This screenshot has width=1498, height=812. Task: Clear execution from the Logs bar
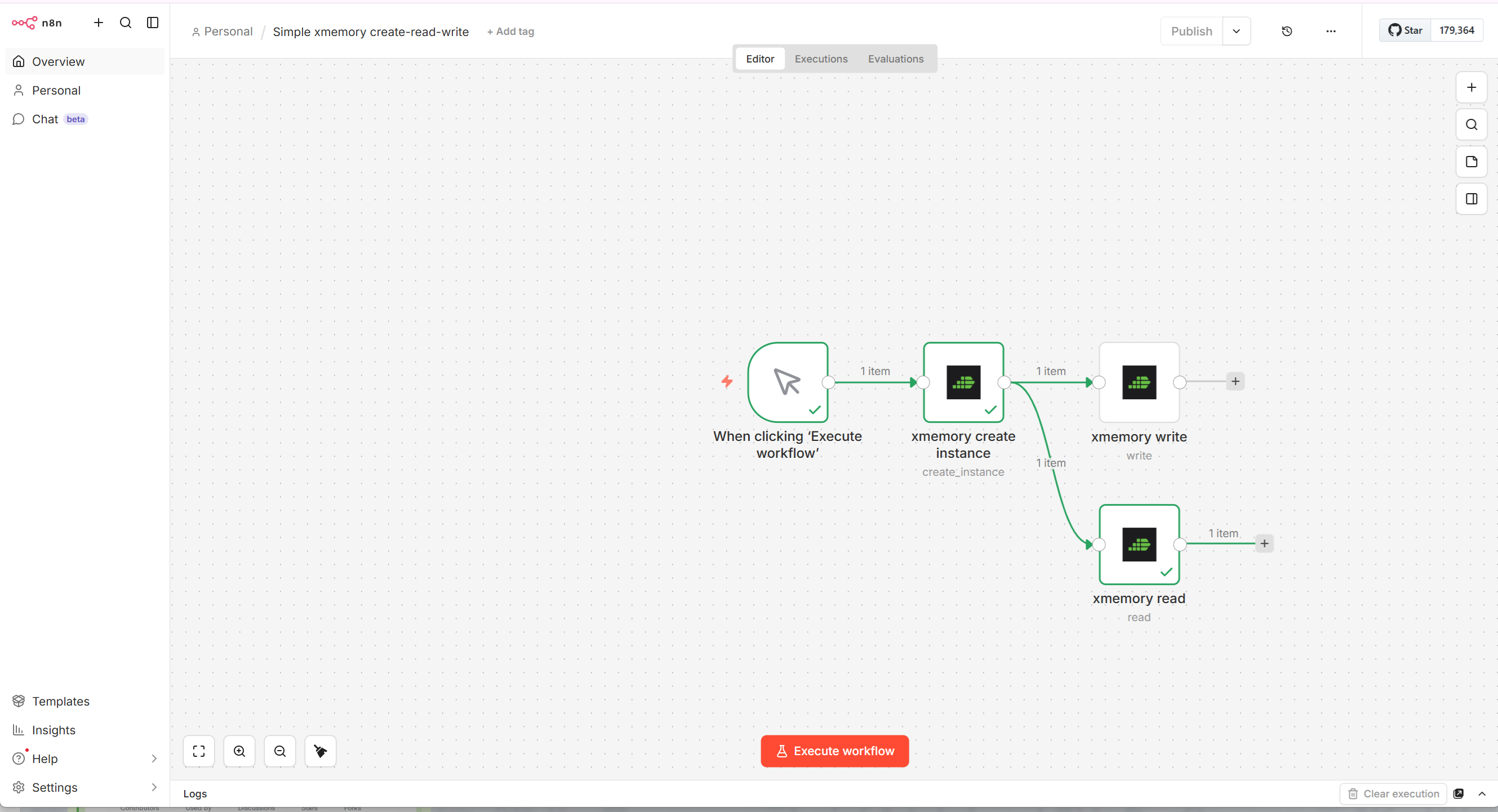[1393, 793]
